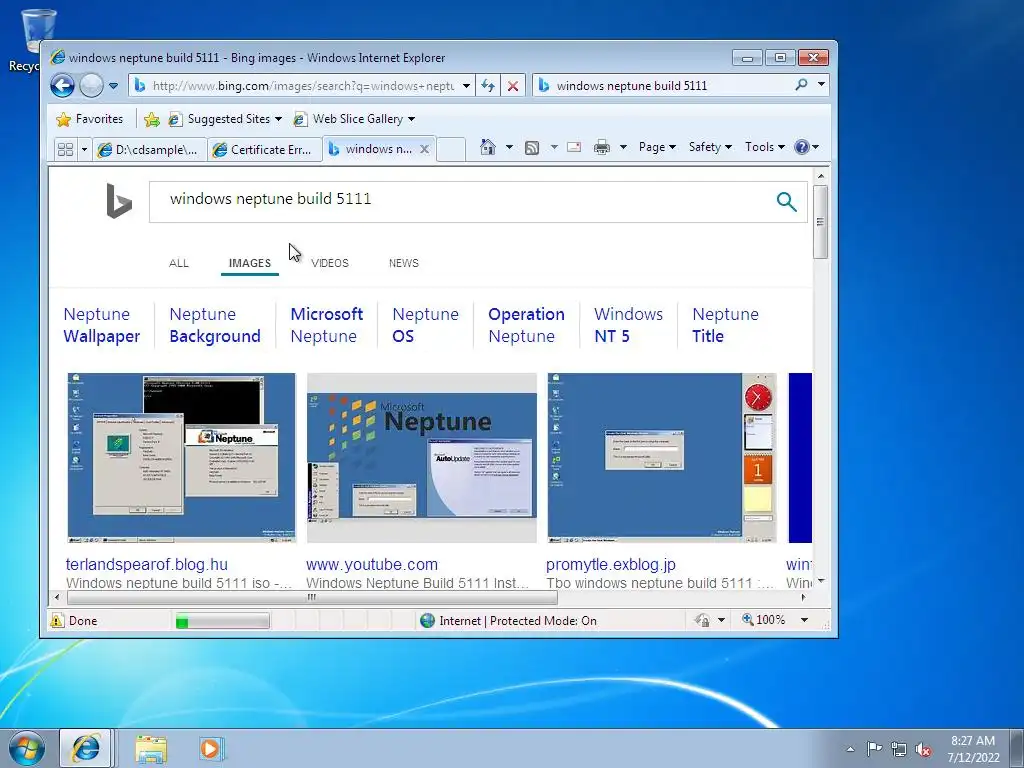Click the Neptune Background suggestion
This screenshot has width=1024, height=768.
(215, 325)
